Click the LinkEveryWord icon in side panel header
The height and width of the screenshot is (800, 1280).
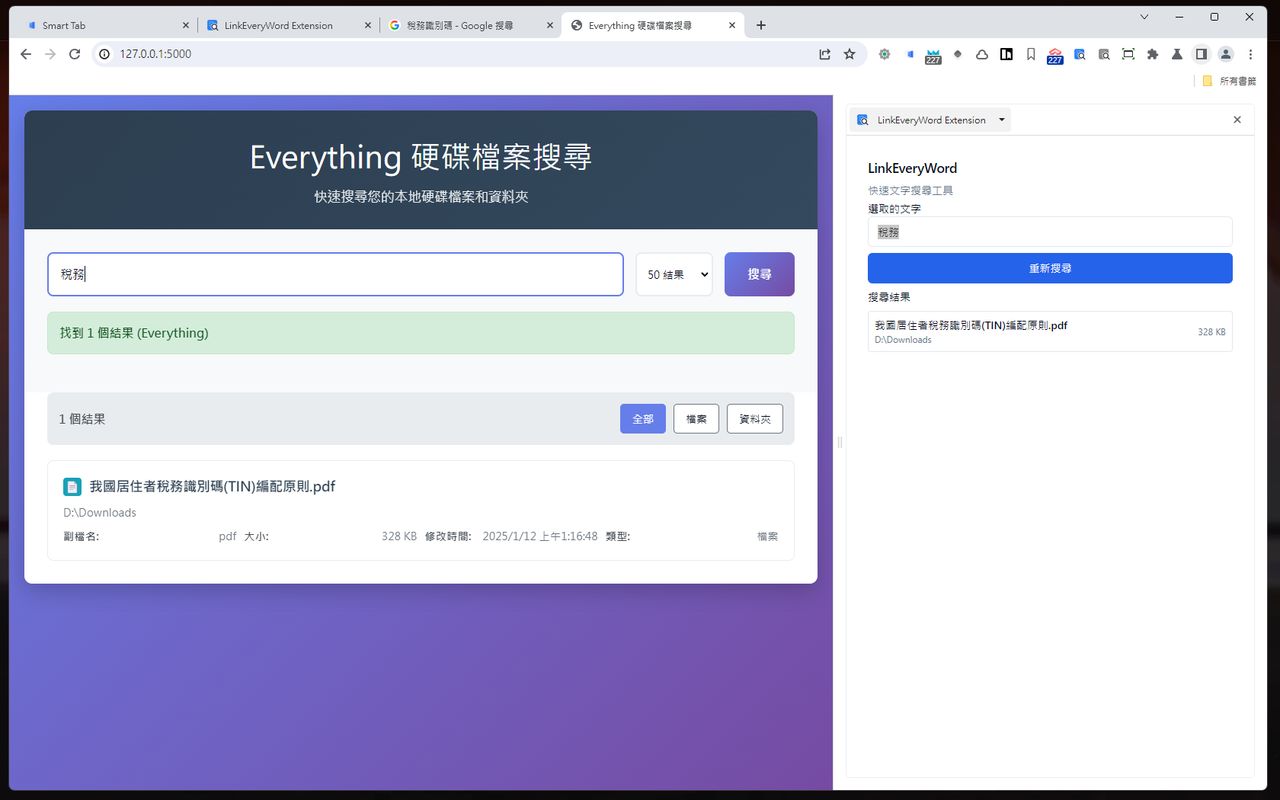pyautogui.click(x=863, y=120)
